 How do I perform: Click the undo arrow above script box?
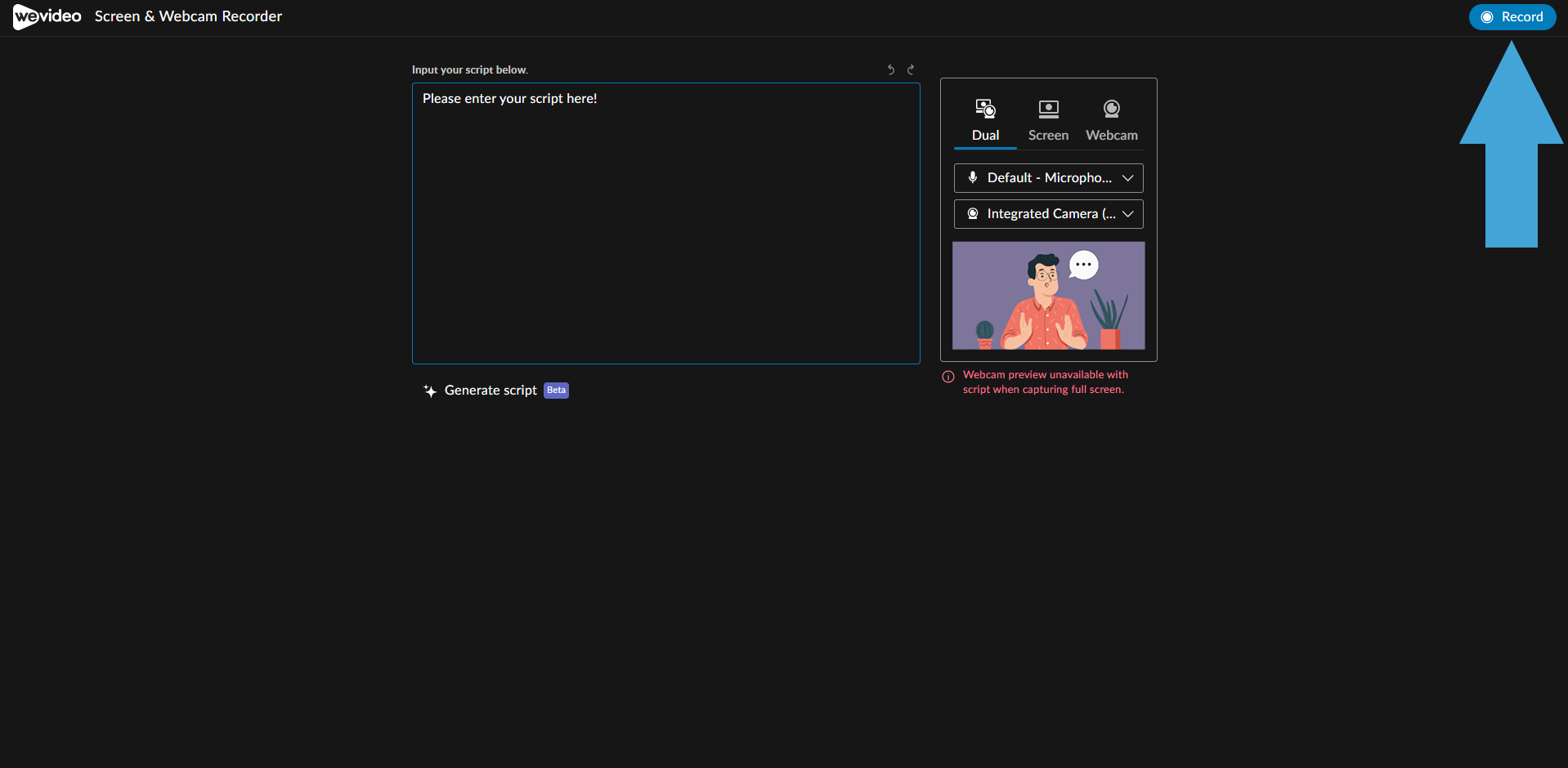(x=891, y=70)
